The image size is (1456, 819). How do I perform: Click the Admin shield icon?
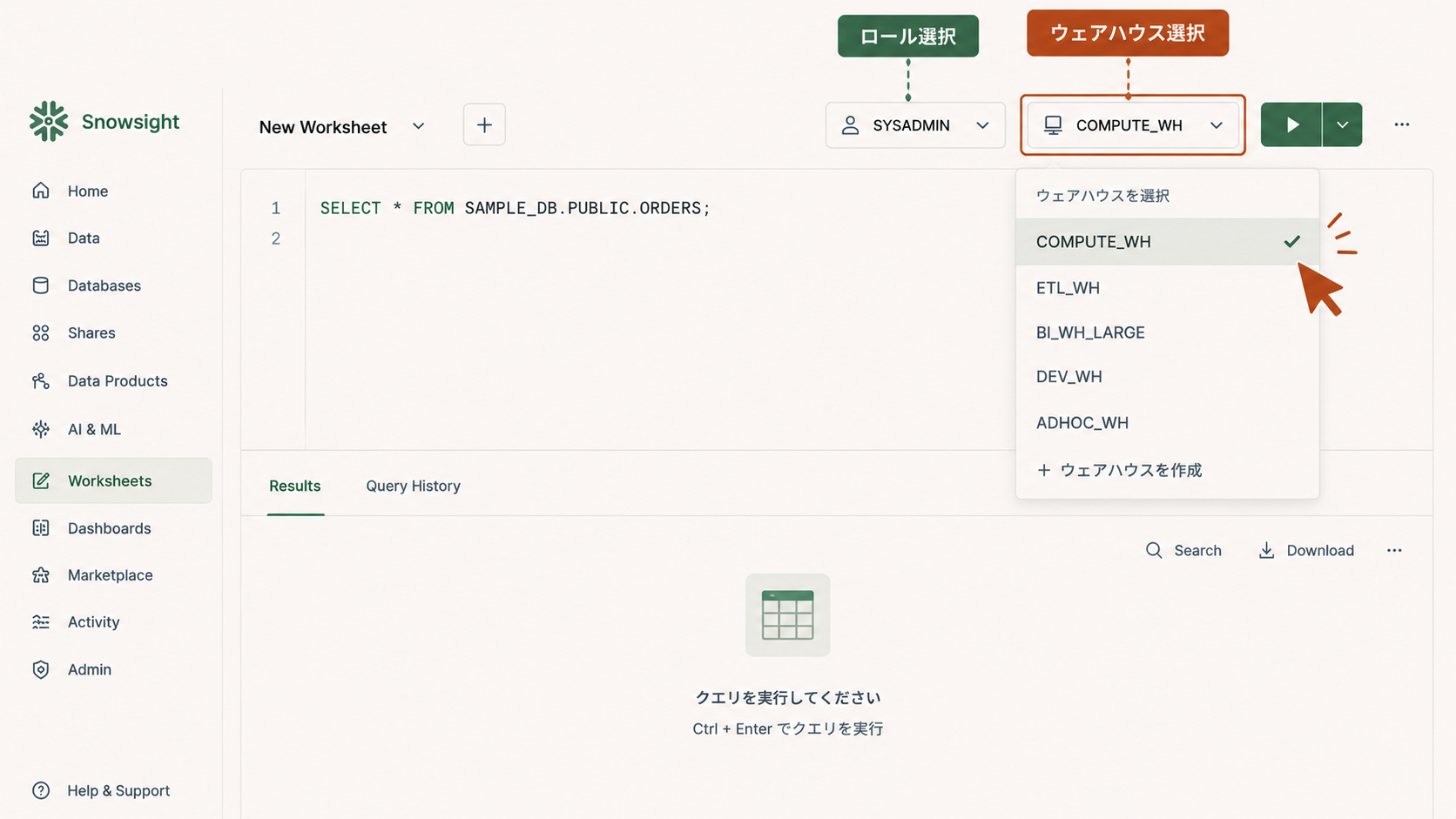(41, 669)
